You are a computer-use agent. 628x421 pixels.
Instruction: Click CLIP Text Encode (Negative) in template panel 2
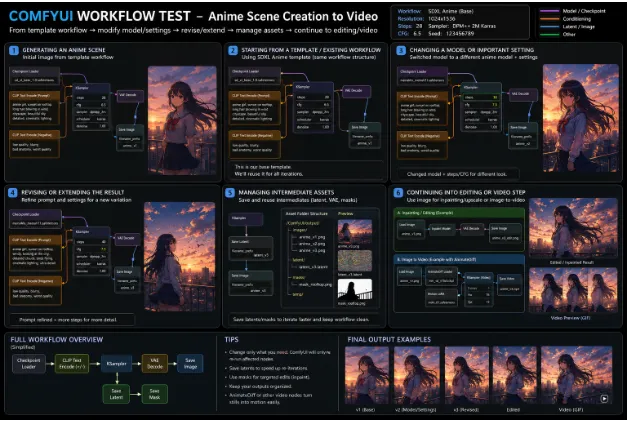pos(254,143)
